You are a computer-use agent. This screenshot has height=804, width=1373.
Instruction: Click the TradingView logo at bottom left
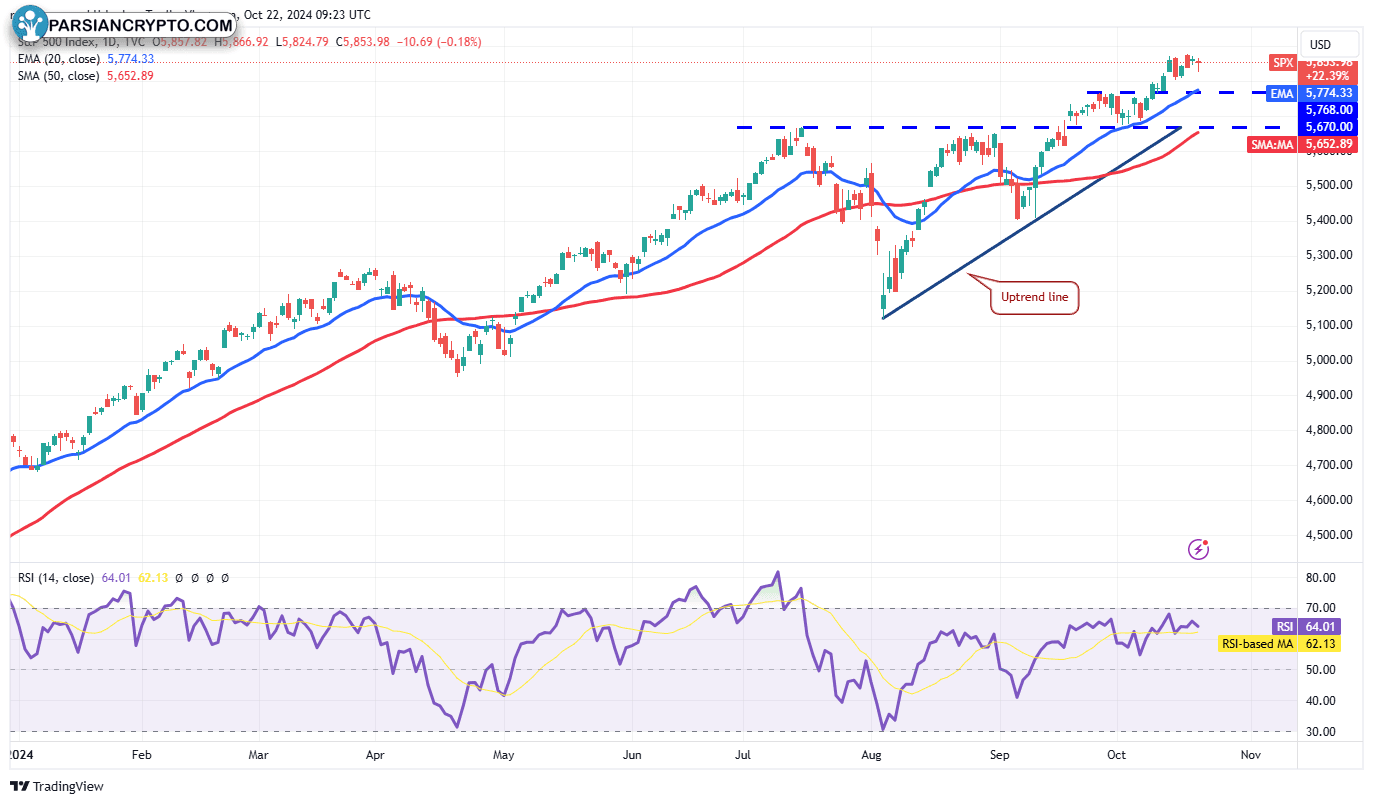point(56,787)
